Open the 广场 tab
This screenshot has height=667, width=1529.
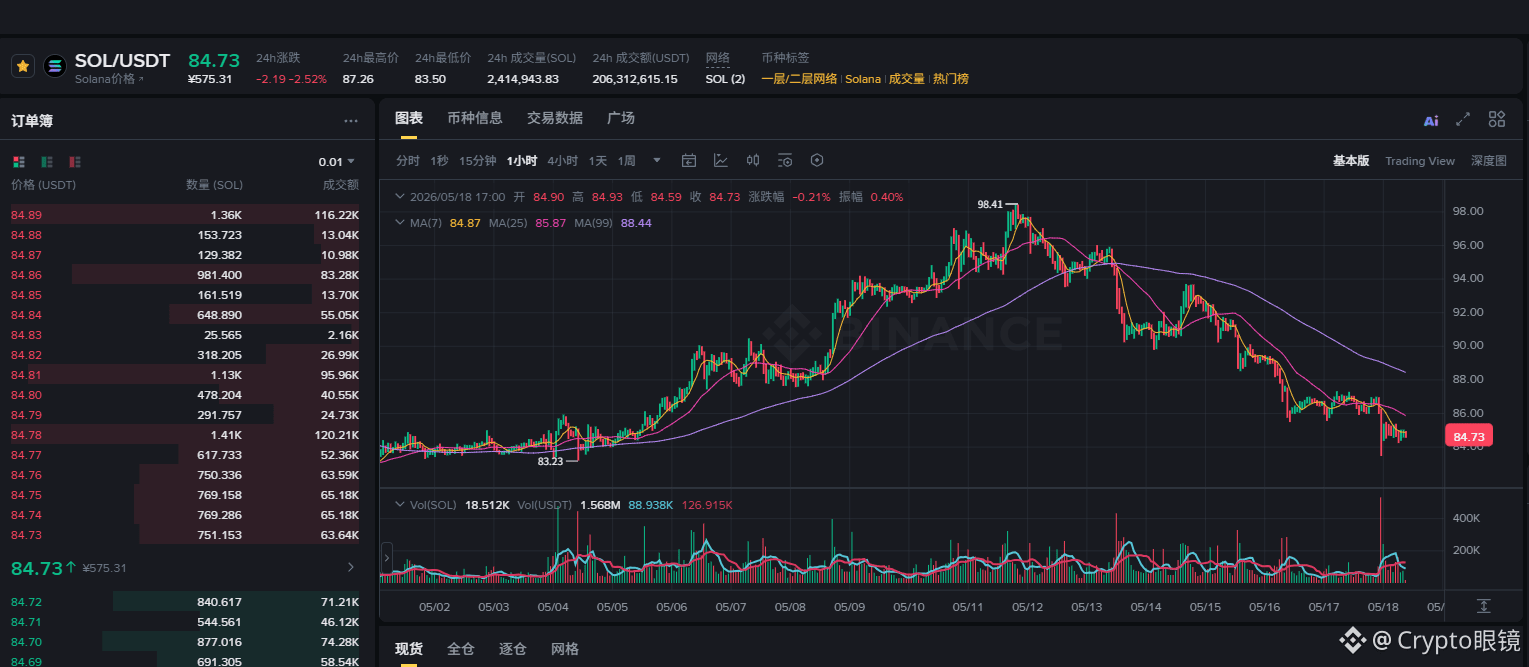coord(621,118)
